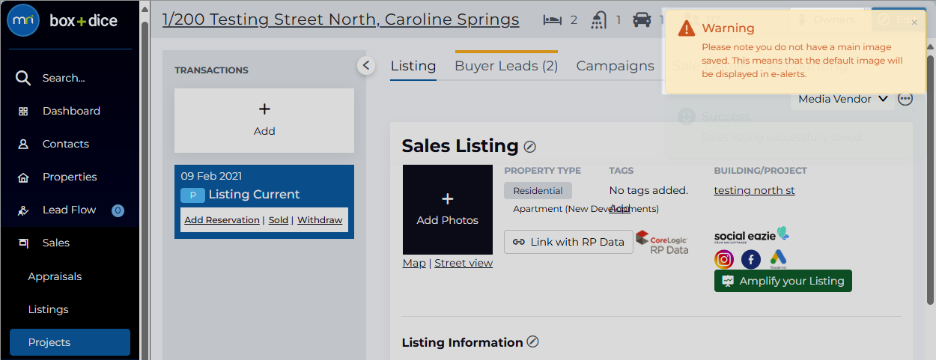Switch to the Campaigns tab
This screenshot has height=360, width=936.
point(615,66)
